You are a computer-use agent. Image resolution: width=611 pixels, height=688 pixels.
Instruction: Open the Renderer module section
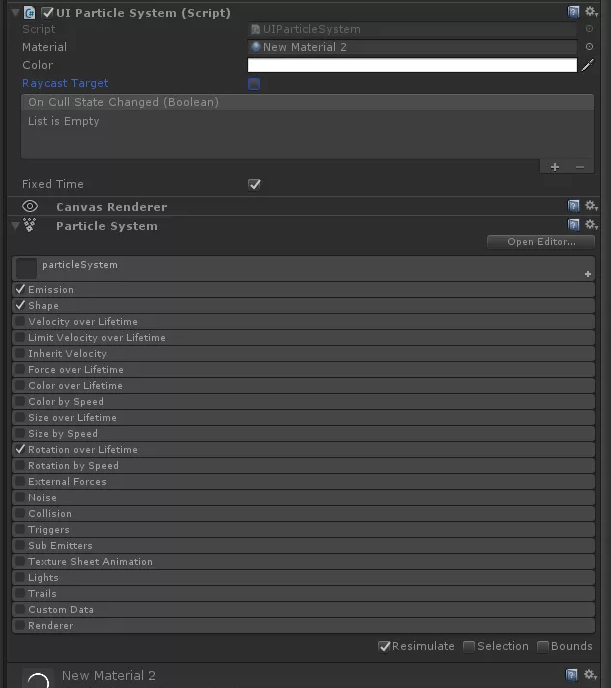(51, 626)
